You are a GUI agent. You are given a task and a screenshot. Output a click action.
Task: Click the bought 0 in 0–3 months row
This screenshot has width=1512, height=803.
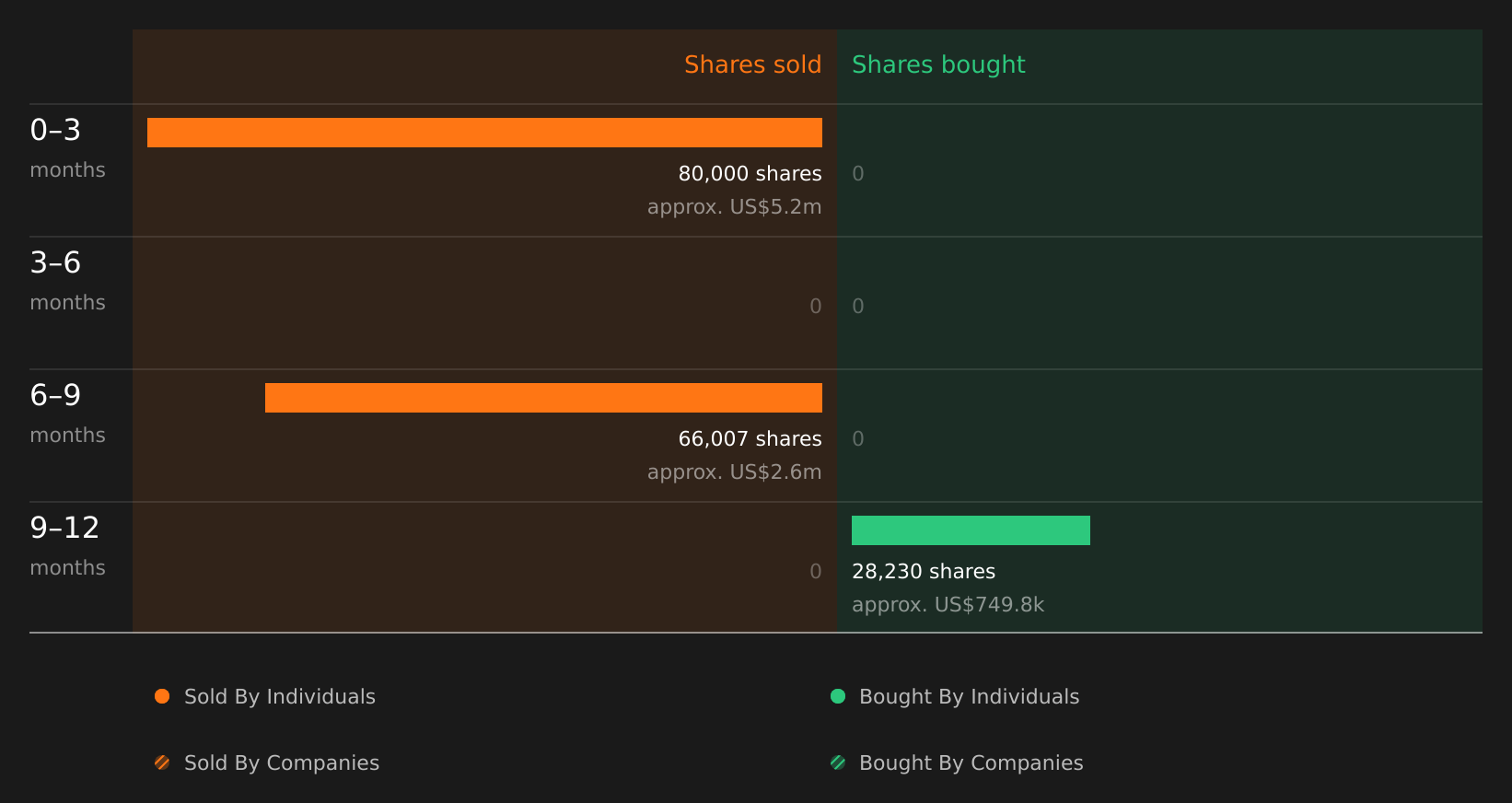pos(858,173)
